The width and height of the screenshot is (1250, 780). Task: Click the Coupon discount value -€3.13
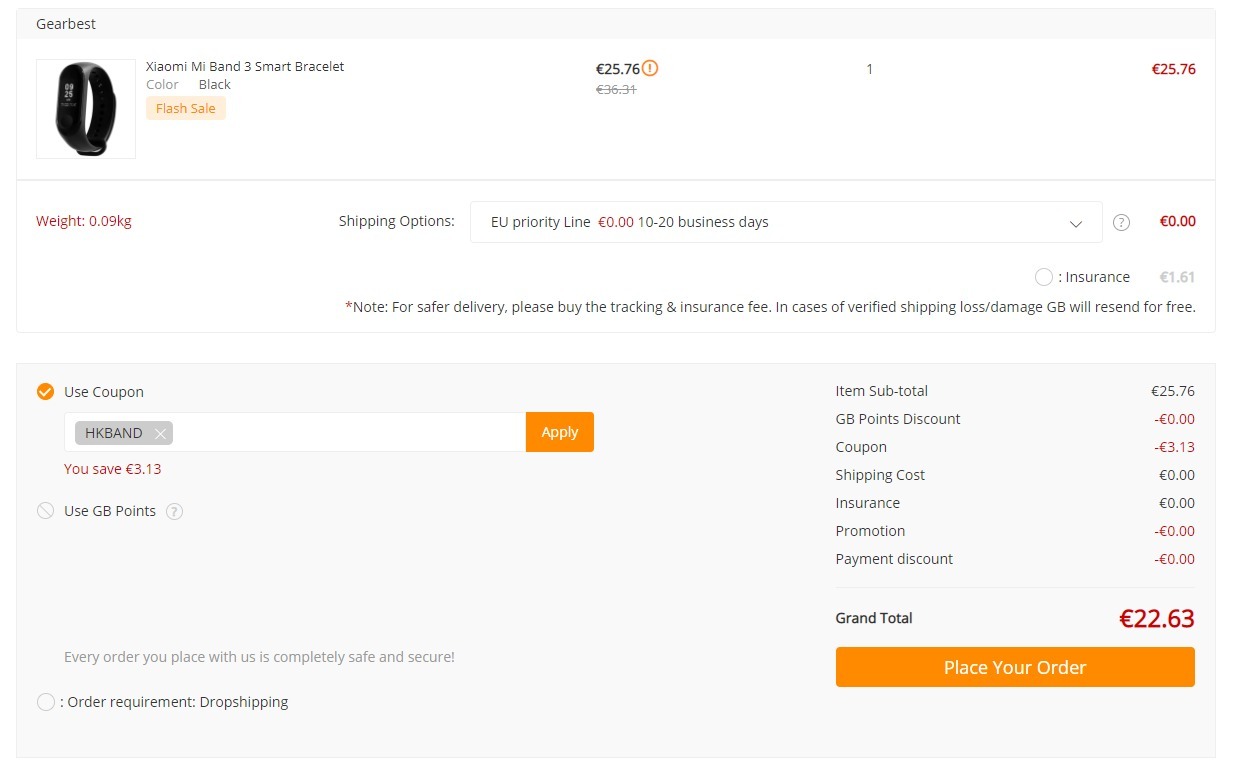1174,447
